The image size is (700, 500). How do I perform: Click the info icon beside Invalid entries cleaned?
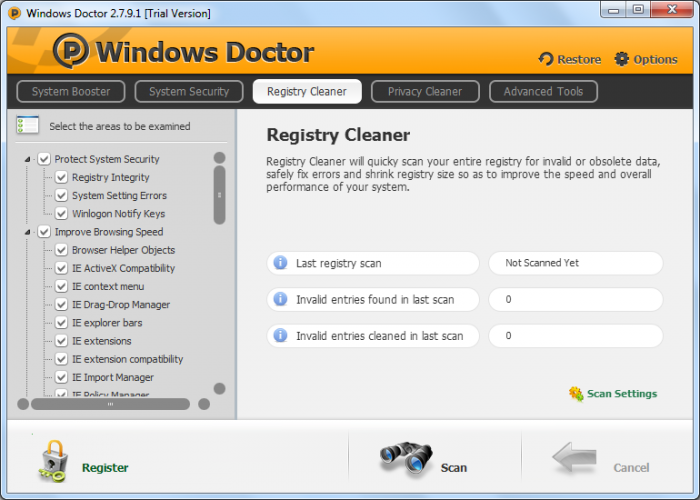(x=280, y=335)
